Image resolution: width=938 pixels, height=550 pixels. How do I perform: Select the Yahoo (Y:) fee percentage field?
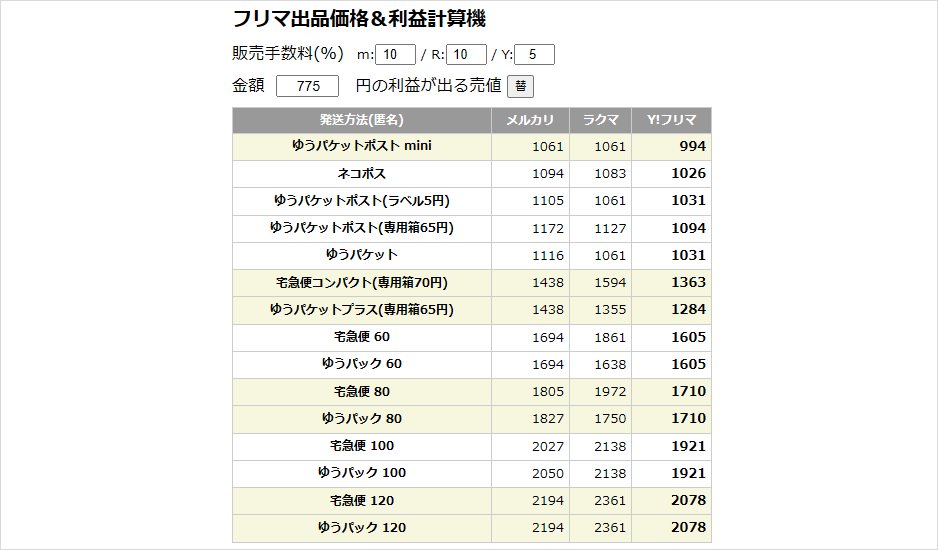tap(534, 55)
